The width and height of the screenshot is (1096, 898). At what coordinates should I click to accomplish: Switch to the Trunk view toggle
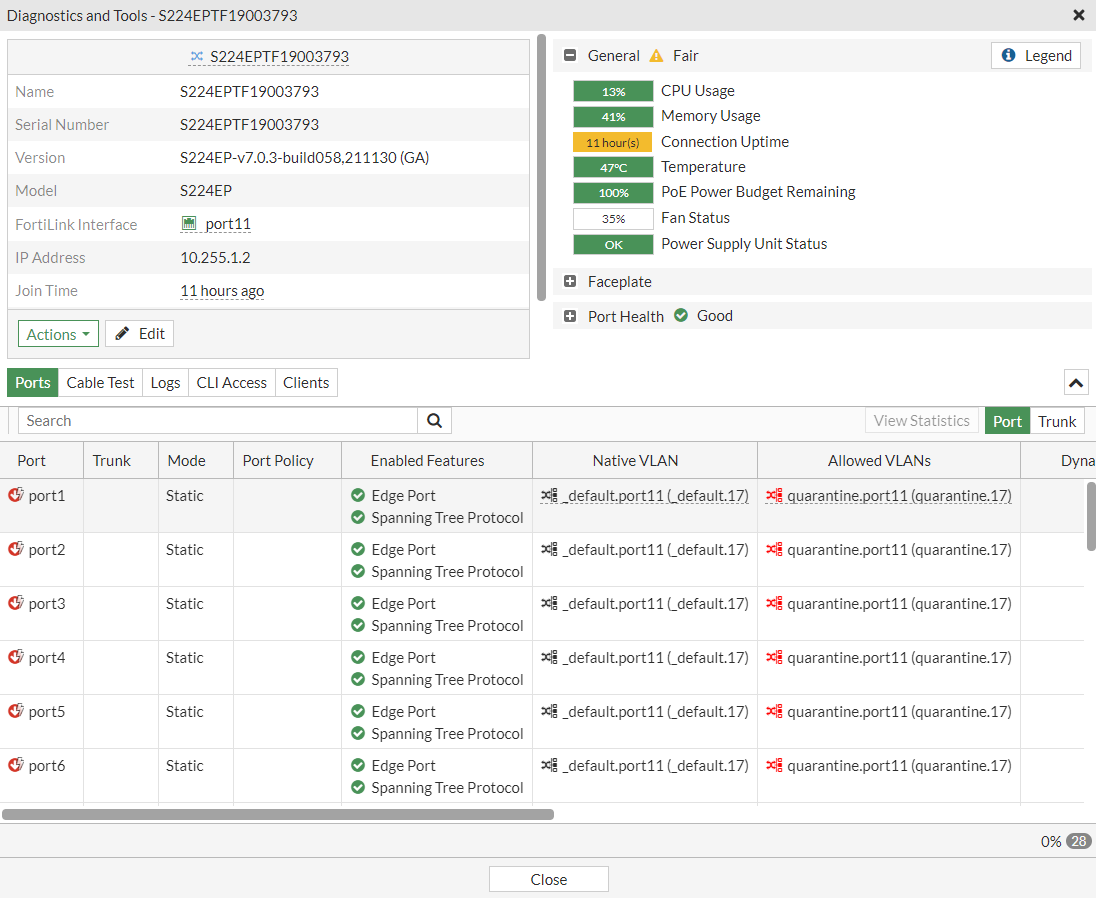point(1057,420)
